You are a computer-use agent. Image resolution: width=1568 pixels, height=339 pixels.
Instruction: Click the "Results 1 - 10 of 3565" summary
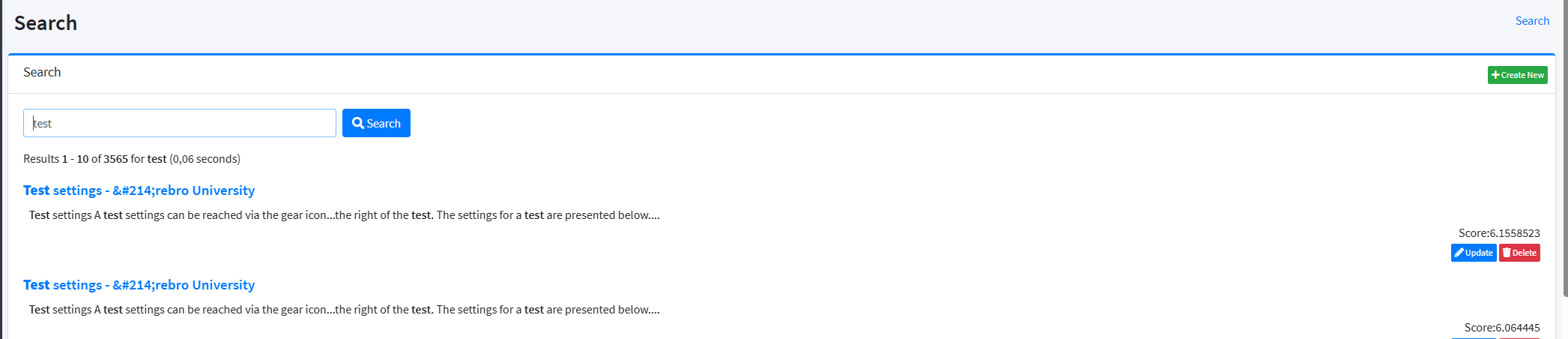(132, 159)
